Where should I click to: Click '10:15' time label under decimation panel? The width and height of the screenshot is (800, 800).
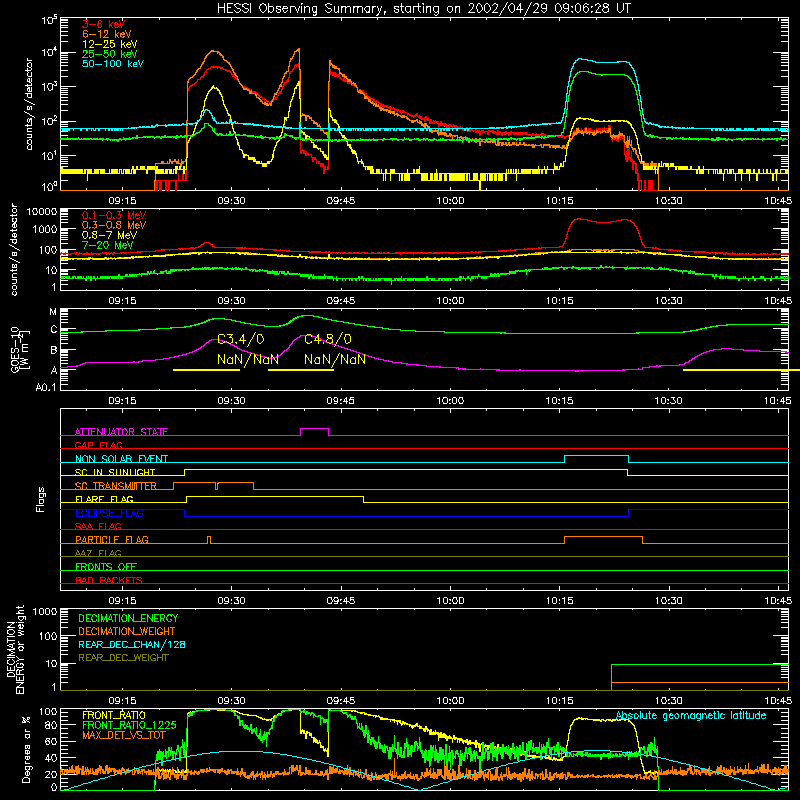click(x=560, y=701)
